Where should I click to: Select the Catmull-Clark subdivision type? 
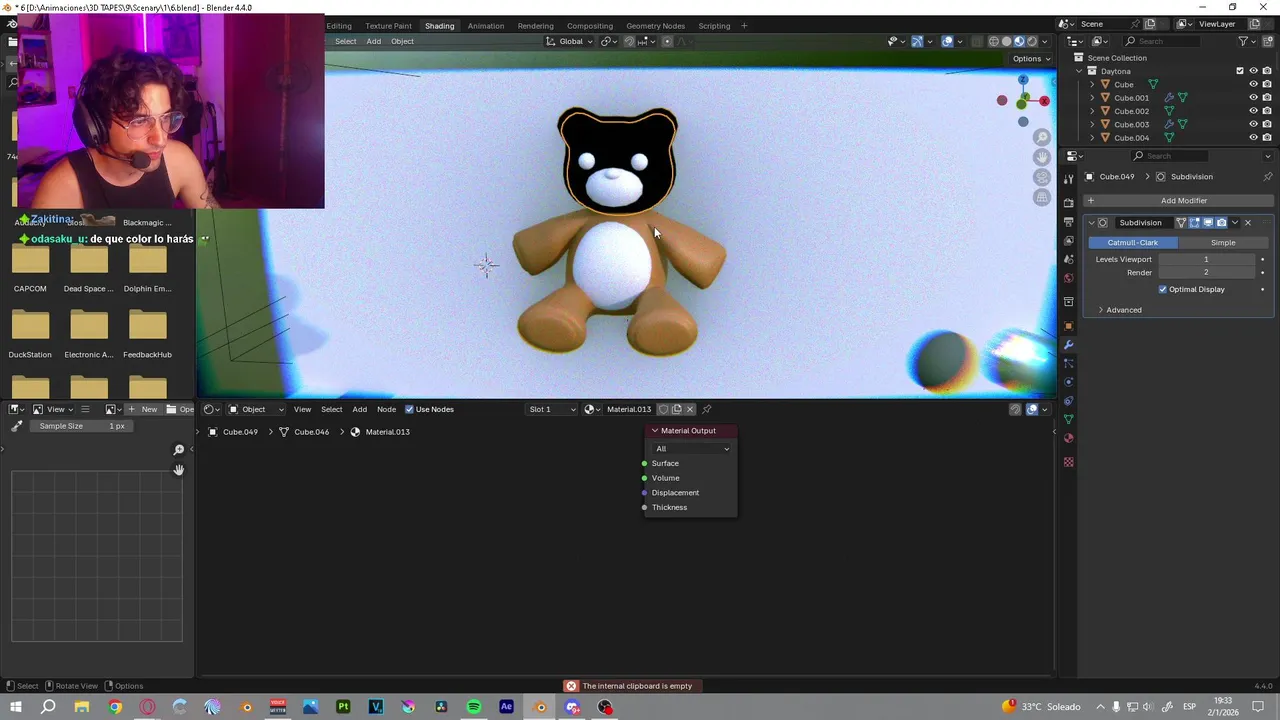pos(1132,242)
